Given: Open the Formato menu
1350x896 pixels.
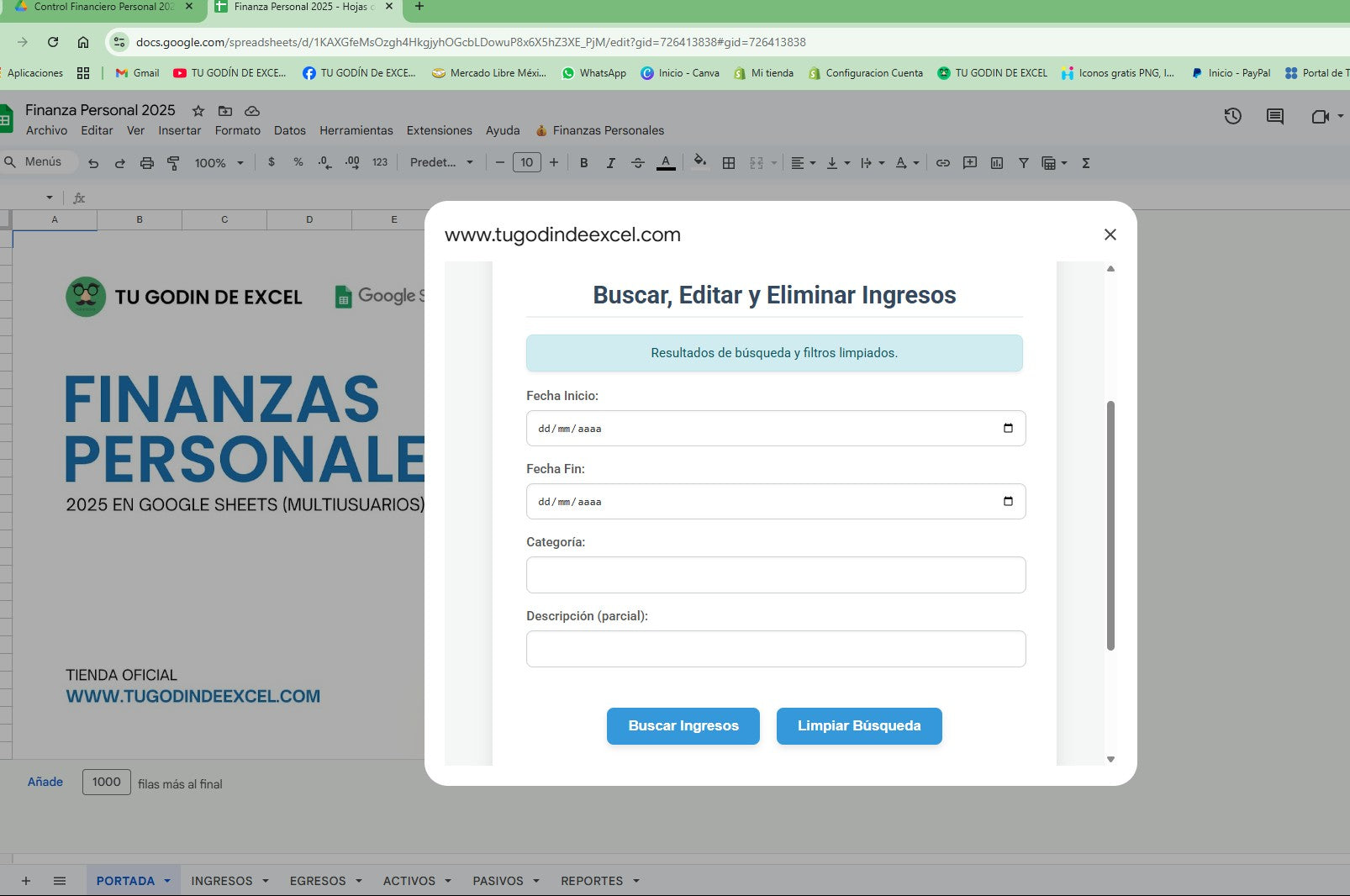Looking at the screenshot, I should coord(238,130).
